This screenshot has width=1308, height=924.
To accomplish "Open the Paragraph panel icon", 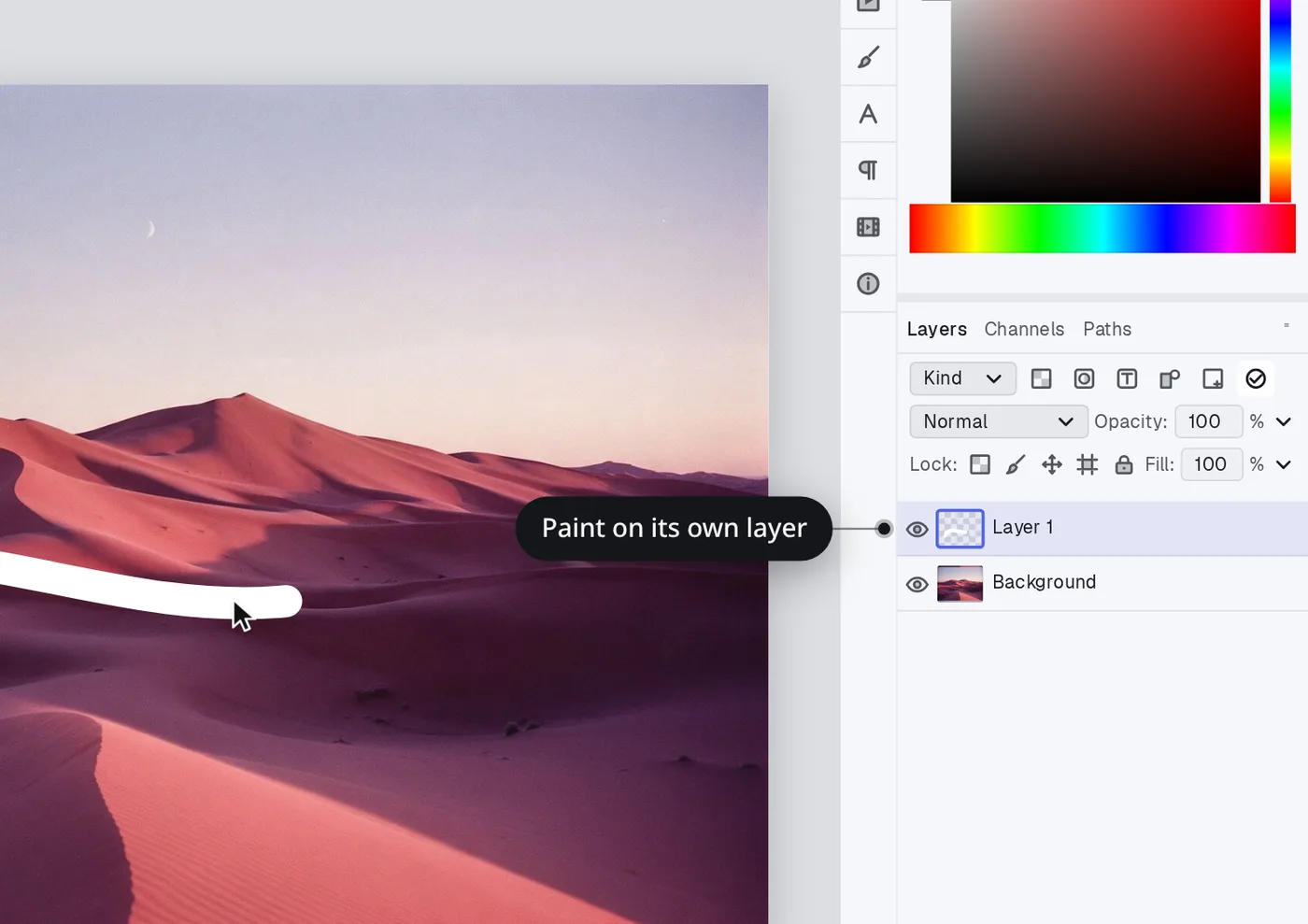I will tap(868, 170).
